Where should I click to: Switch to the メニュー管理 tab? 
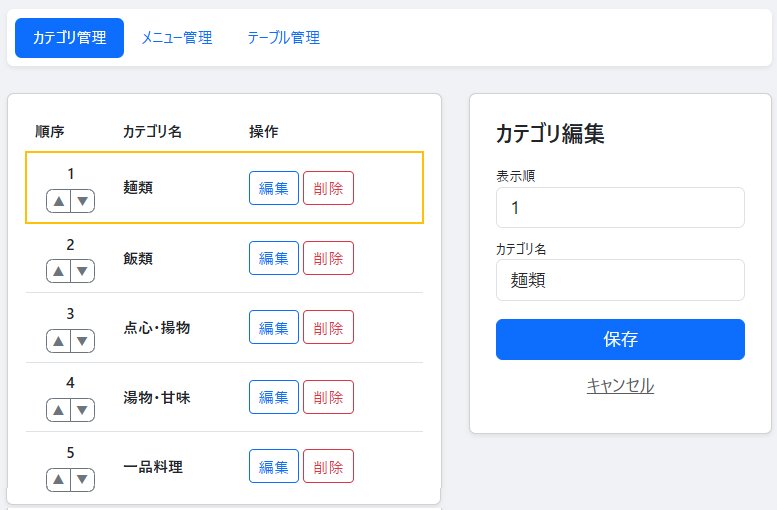tap(177, 38)
